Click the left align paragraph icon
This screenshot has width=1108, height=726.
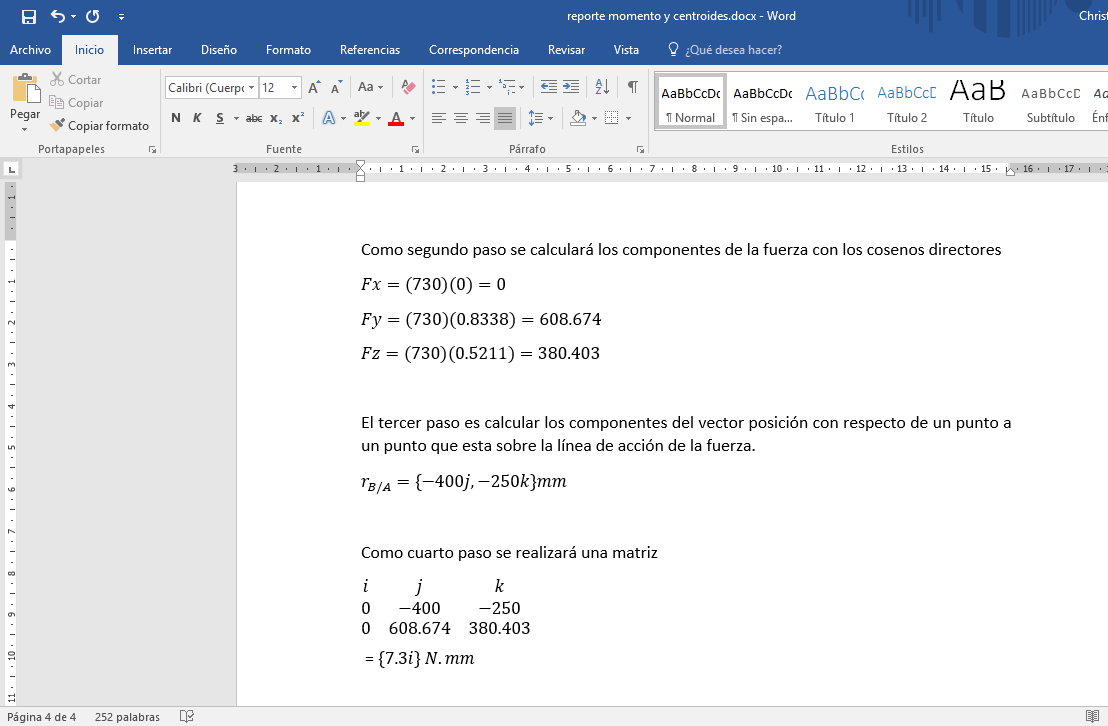[x=439, y=118]
